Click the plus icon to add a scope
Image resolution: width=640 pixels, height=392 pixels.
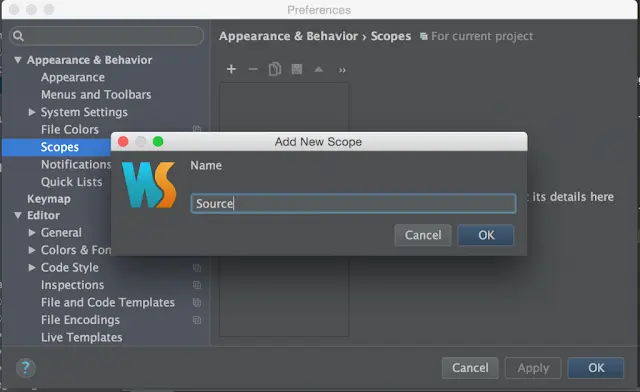click(x=231, y=69)
